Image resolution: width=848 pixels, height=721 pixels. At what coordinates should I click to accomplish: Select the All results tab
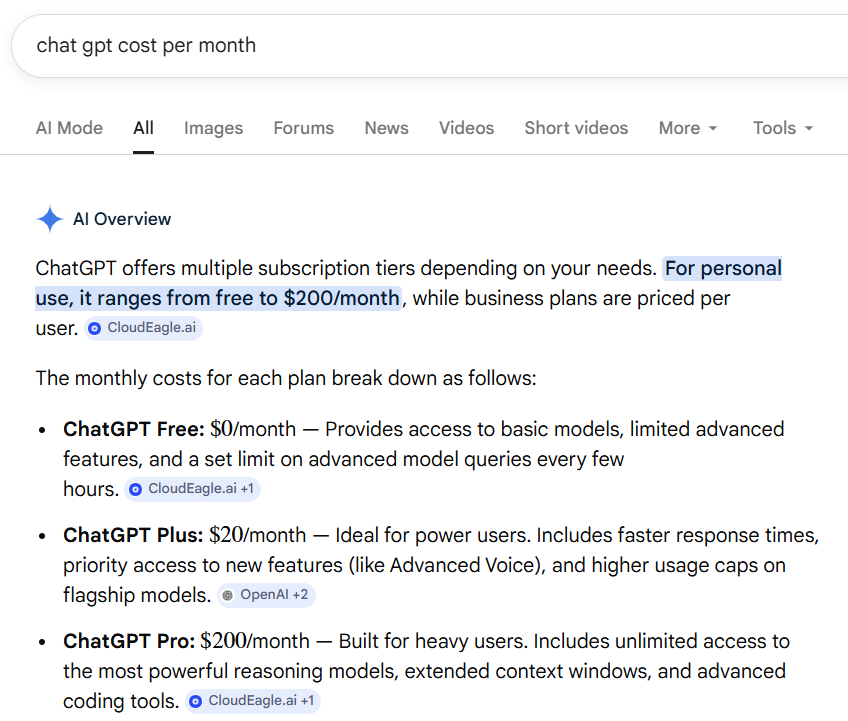click(x=143, y=128)
